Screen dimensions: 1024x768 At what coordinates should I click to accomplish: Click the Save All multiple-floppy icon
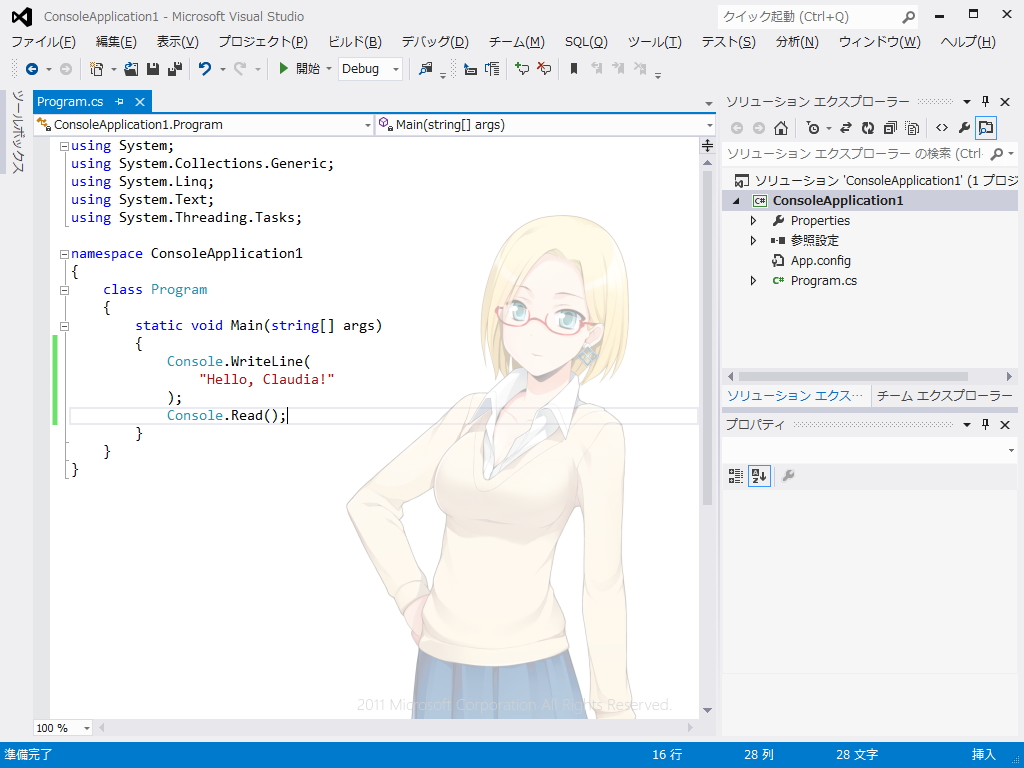(x=174, y=69)
